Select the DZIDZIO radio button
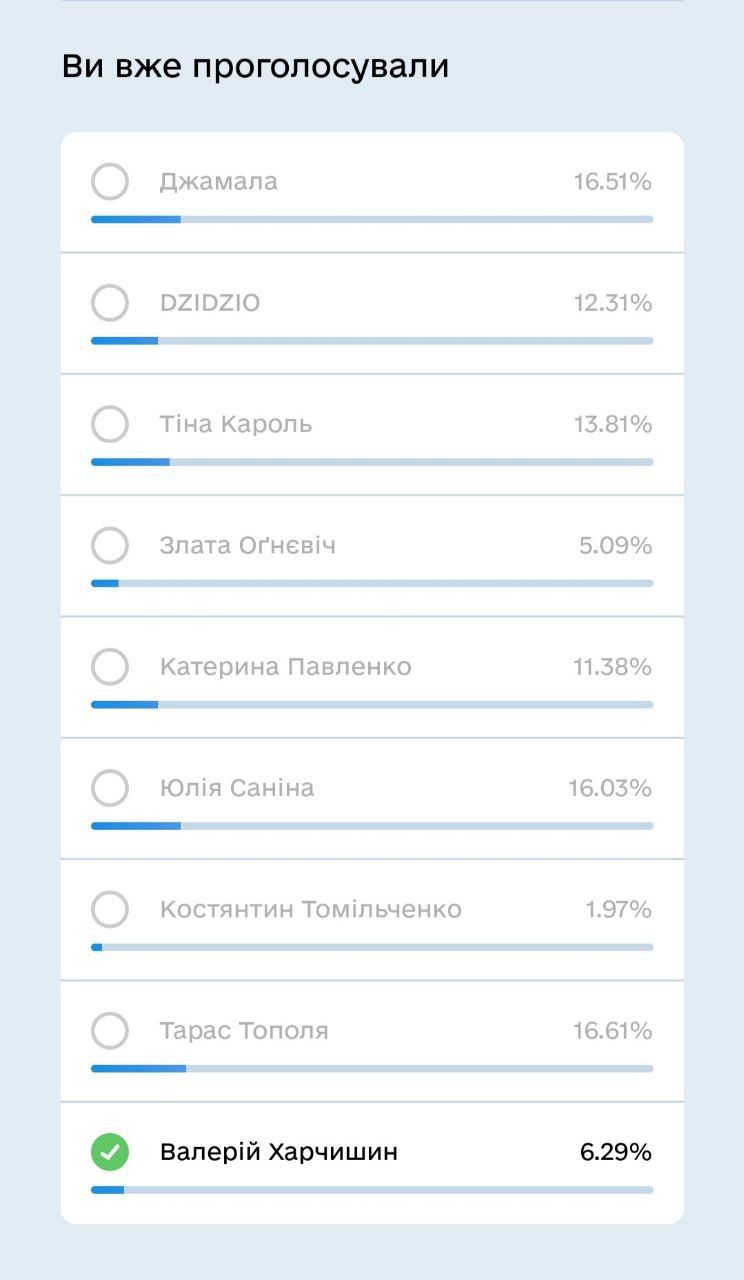 (x=110, y=303)
